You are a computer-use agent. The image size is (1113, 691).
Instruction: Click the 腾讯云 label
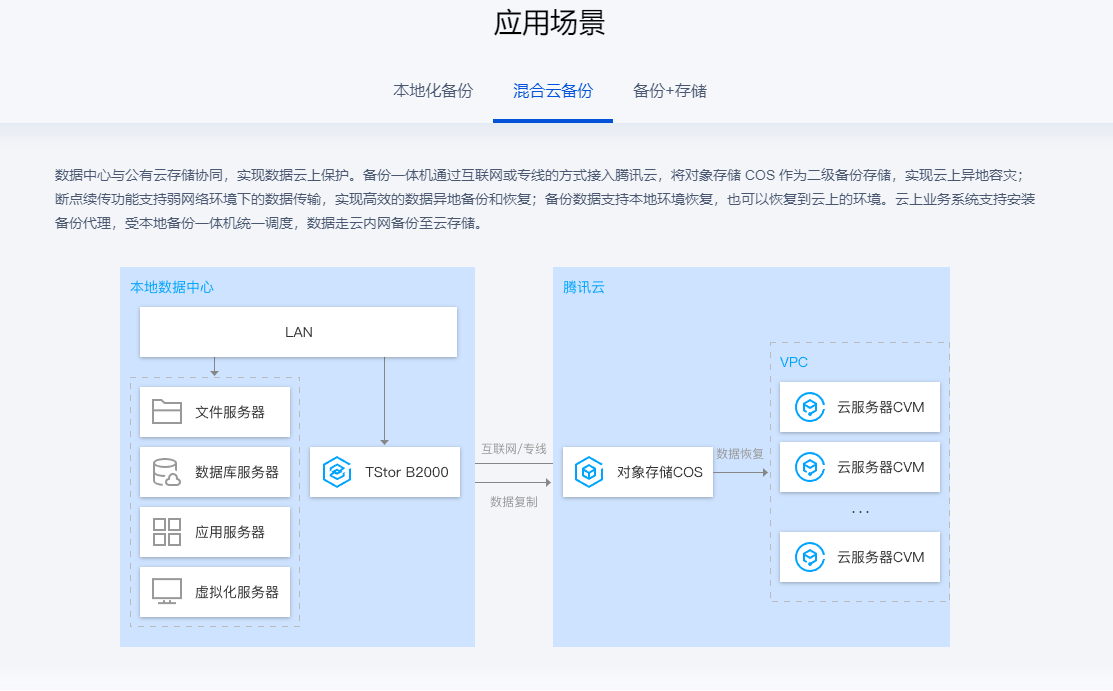pyautogui.click(x=583, y=287)
